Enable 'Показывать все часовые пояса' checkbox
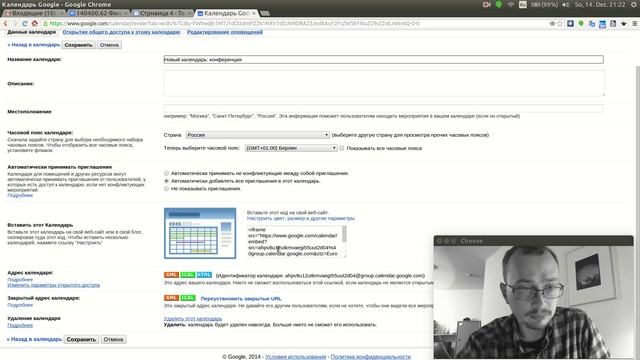Screen dimensions: 640x360 point(342,148)
